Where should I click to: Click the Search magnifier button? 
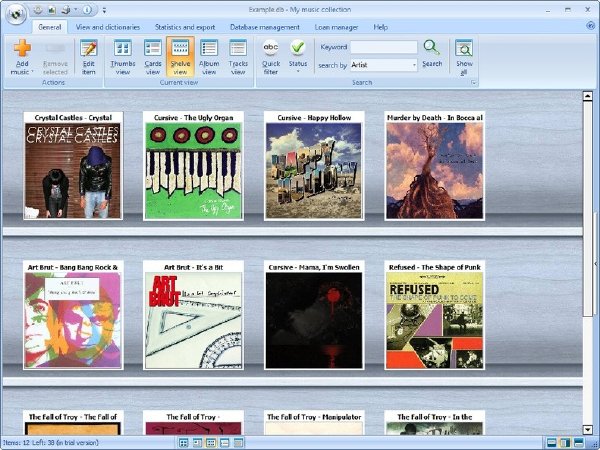coord(432,54)
